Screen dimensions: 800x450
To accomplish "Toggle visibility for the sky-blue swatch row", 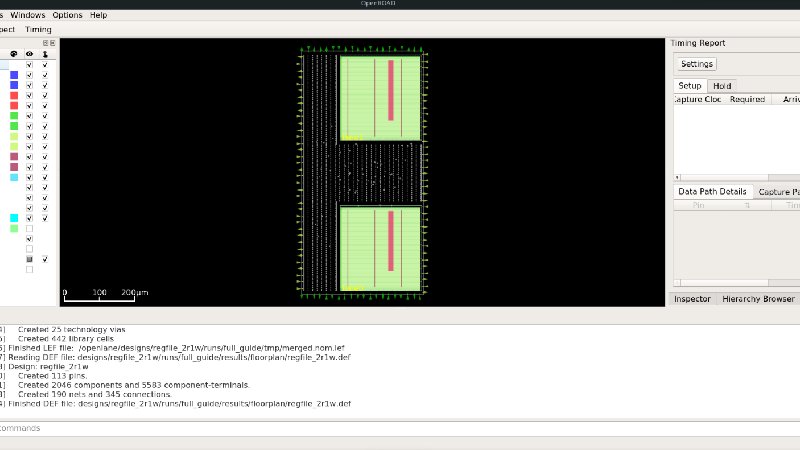I will click(x=29, y=178).
